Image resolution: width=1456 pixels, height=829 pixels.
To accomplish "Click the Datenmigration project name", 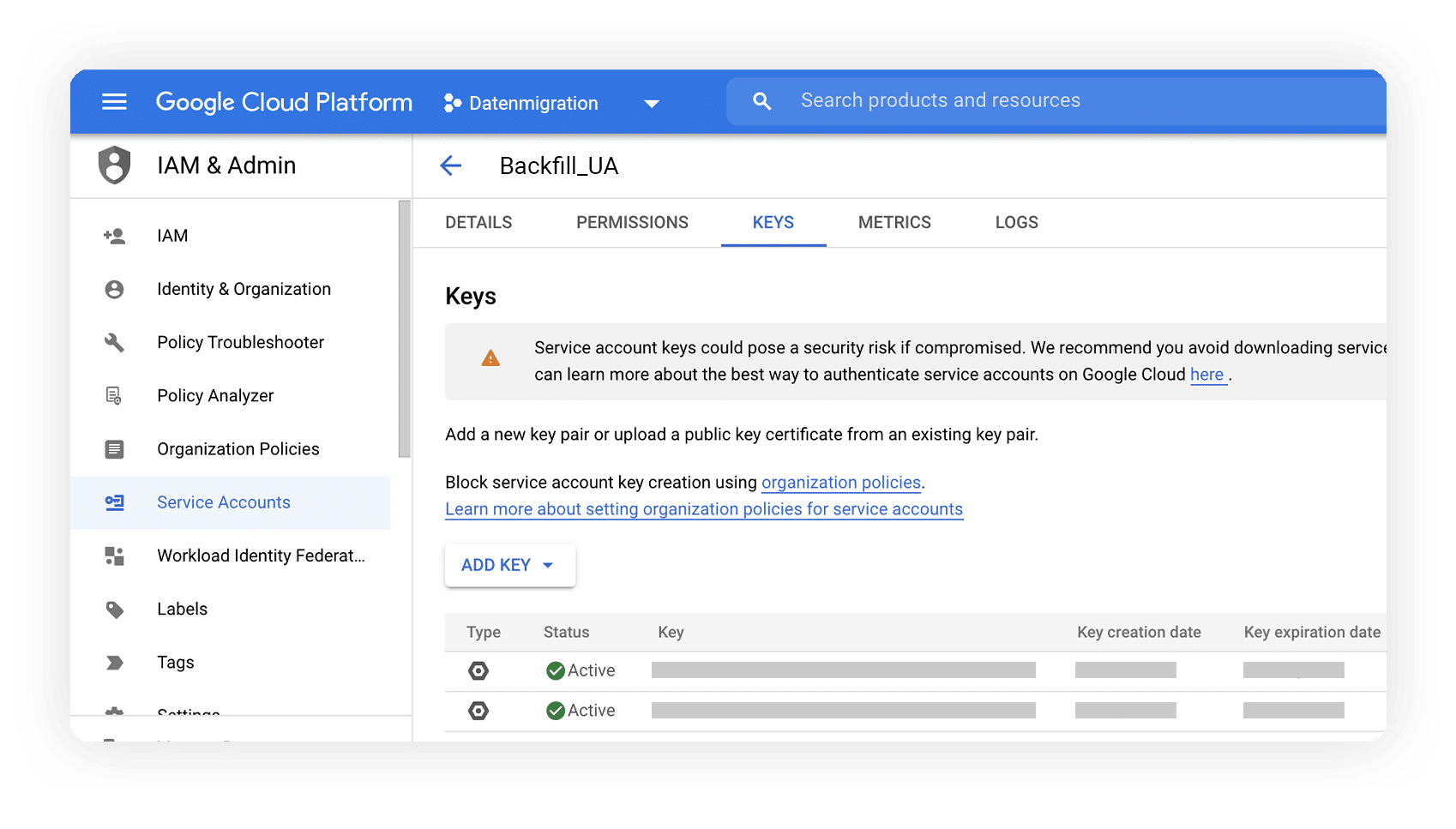I will [533, 104].
